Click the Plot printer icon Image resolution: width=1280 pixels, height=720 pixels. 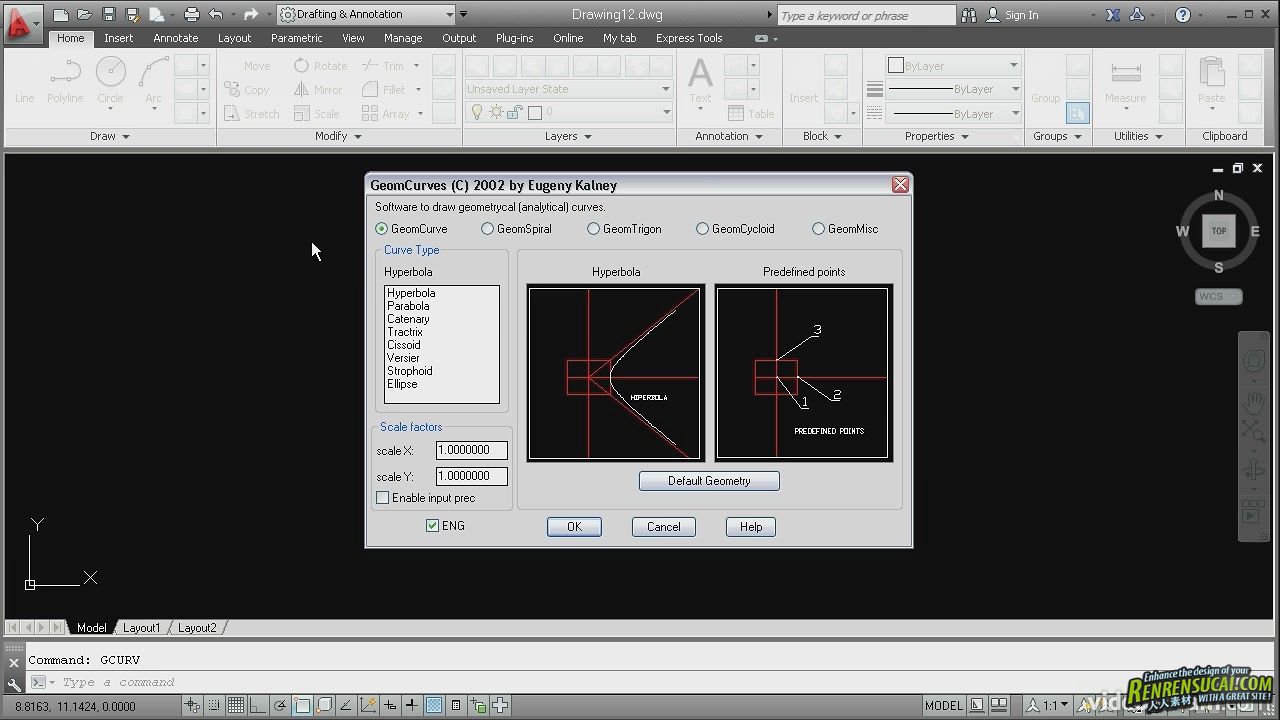(x=192, y=15)
